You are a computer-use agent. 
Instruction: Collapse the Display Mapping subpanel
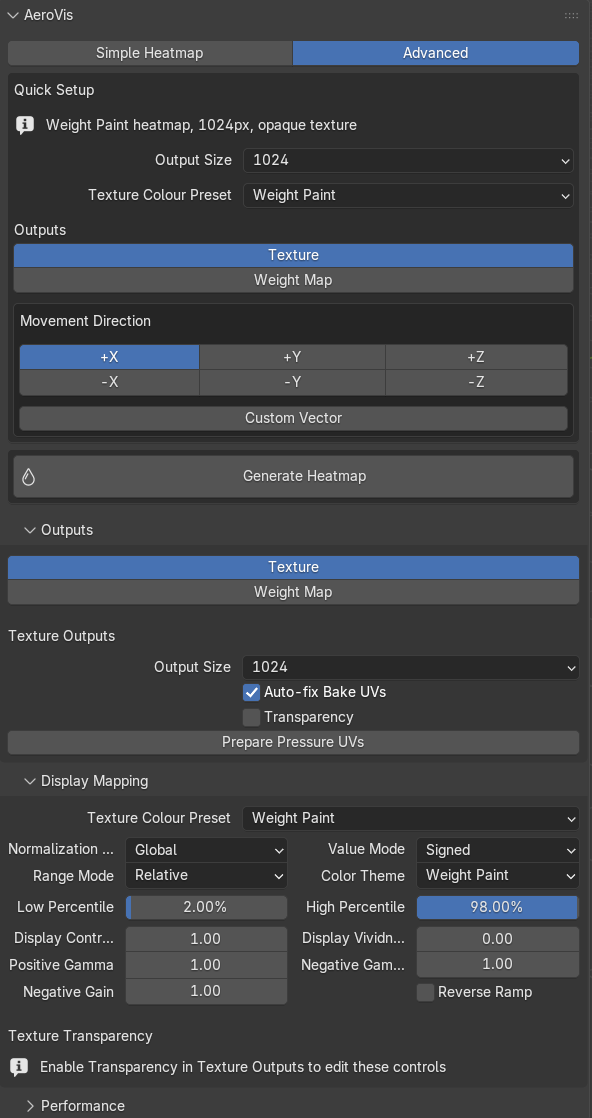[x=30, y=781]
